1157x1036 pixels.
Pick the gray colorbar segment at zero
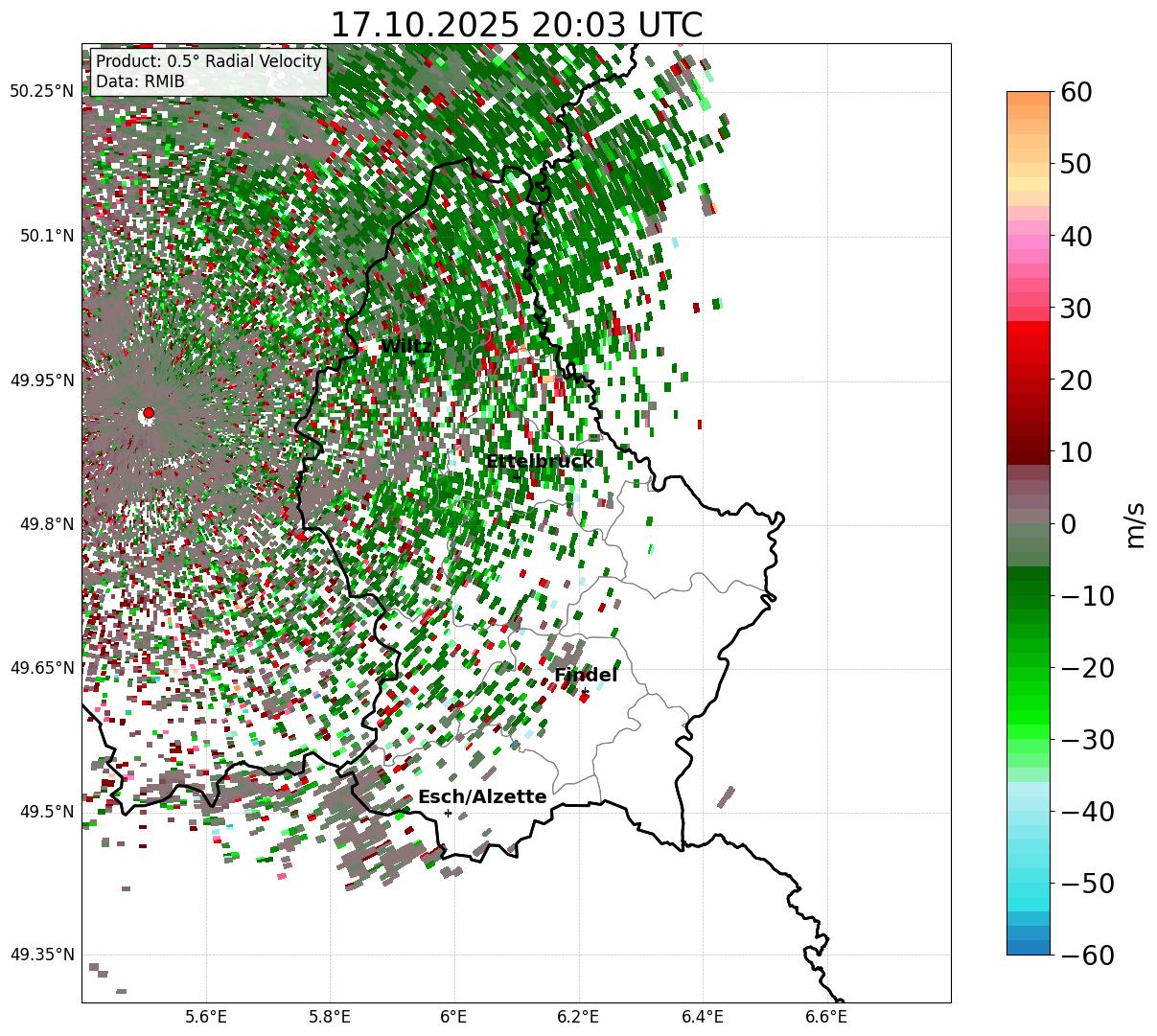click(x=1029, y=517)
